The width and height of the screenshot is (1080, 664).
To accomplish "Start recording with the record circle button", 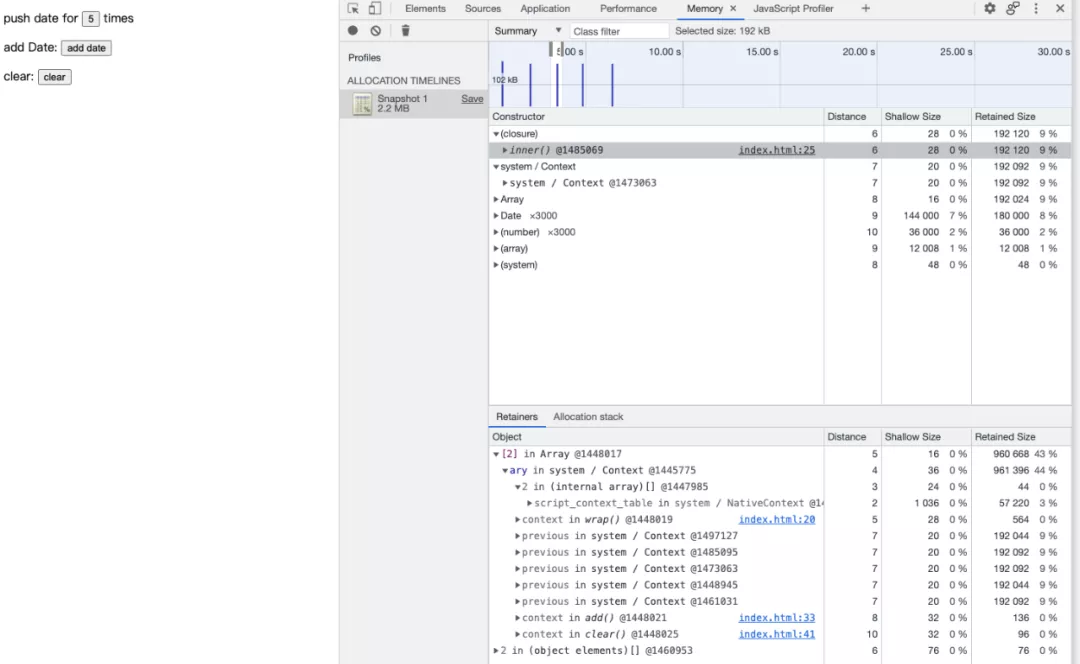I will pyautogui.click(x=353, y=30).
